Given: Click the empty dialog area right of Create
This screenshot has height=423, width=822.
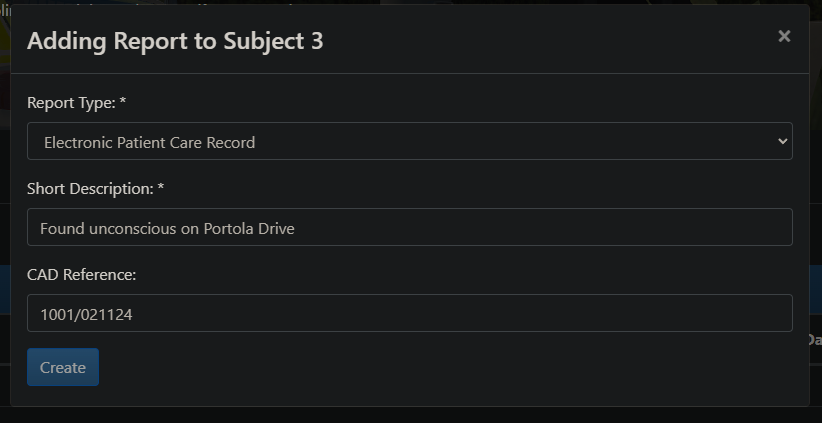Looking at the screenshot, I should [450, 367].
